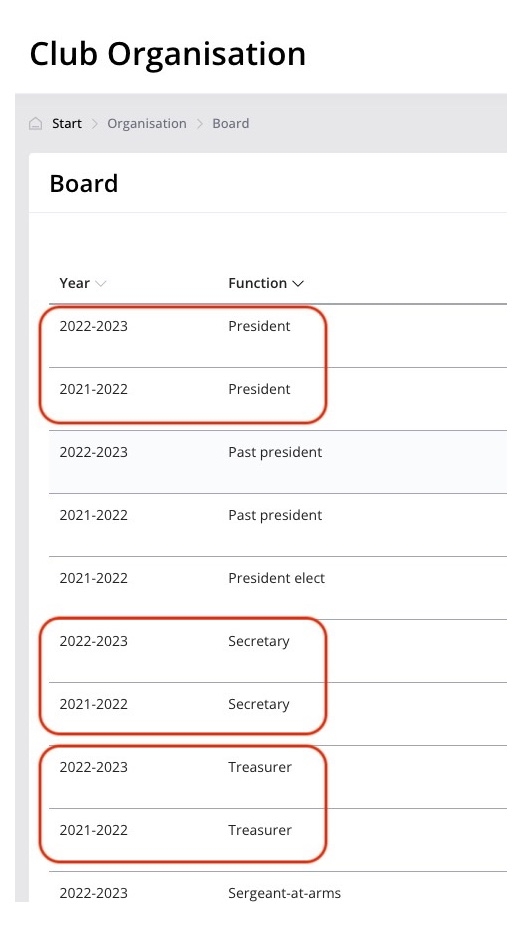
Task: Open the 2021-2022 President row
Action: point(278,399)
